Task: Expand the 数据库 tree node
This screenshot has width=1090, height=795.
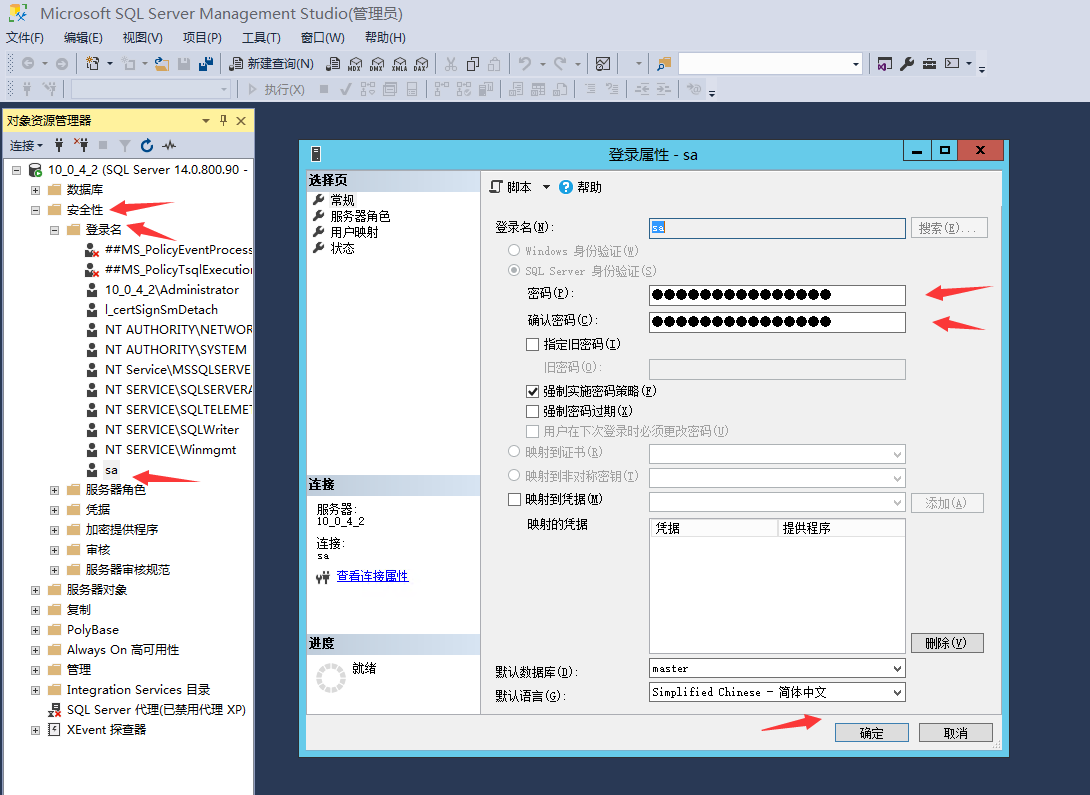Action: [36, 190]
